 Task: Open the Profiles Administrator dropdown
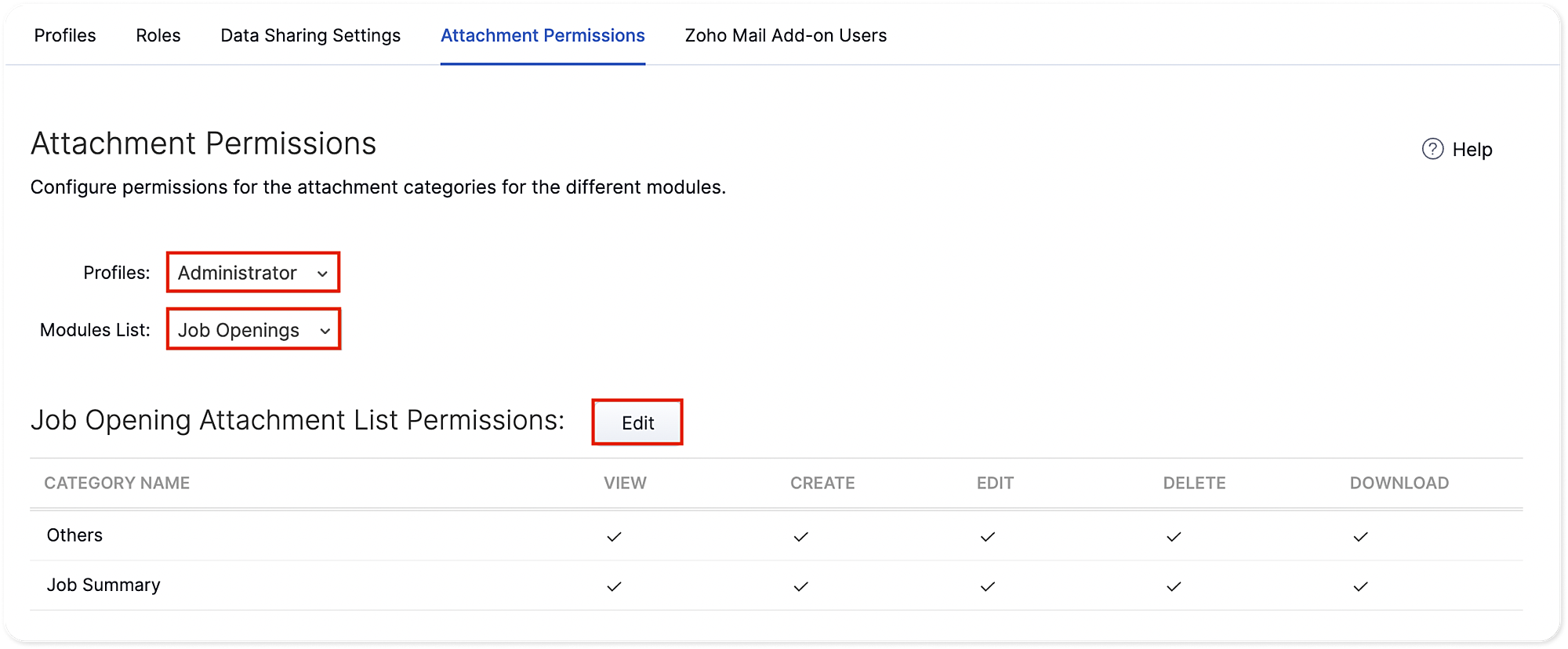(x=252, y=273)
